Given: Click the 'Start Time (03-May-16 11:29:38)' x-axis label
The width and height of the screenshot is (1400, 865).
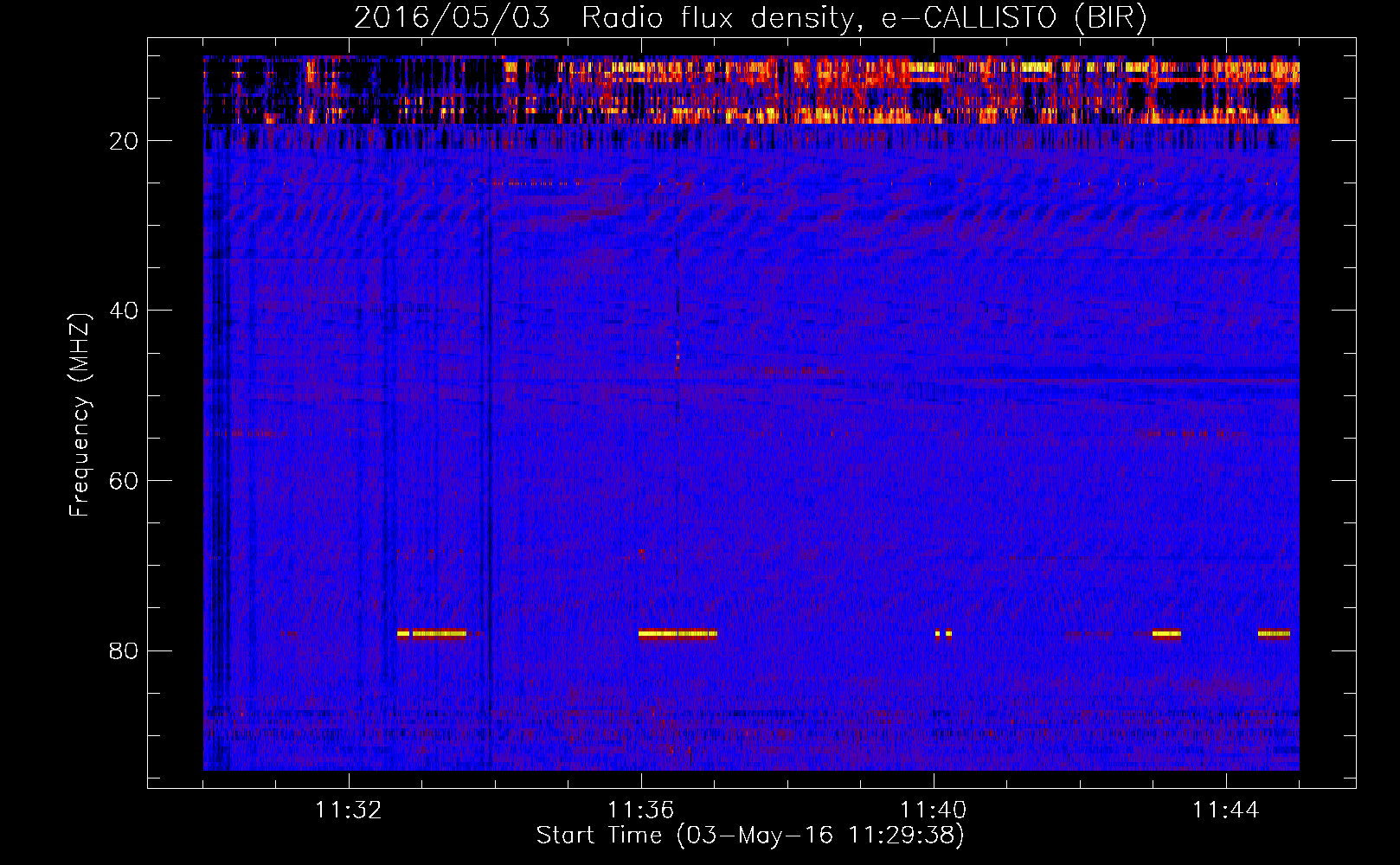Looking at the screenshot, I should pos(750,836).
